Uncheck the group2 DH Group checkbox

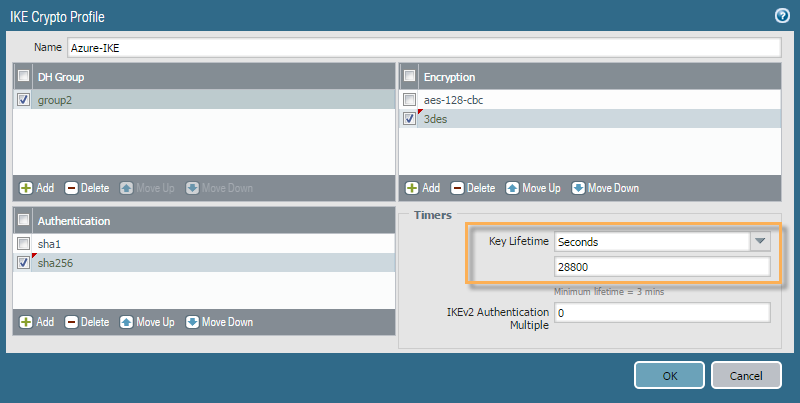24,100
